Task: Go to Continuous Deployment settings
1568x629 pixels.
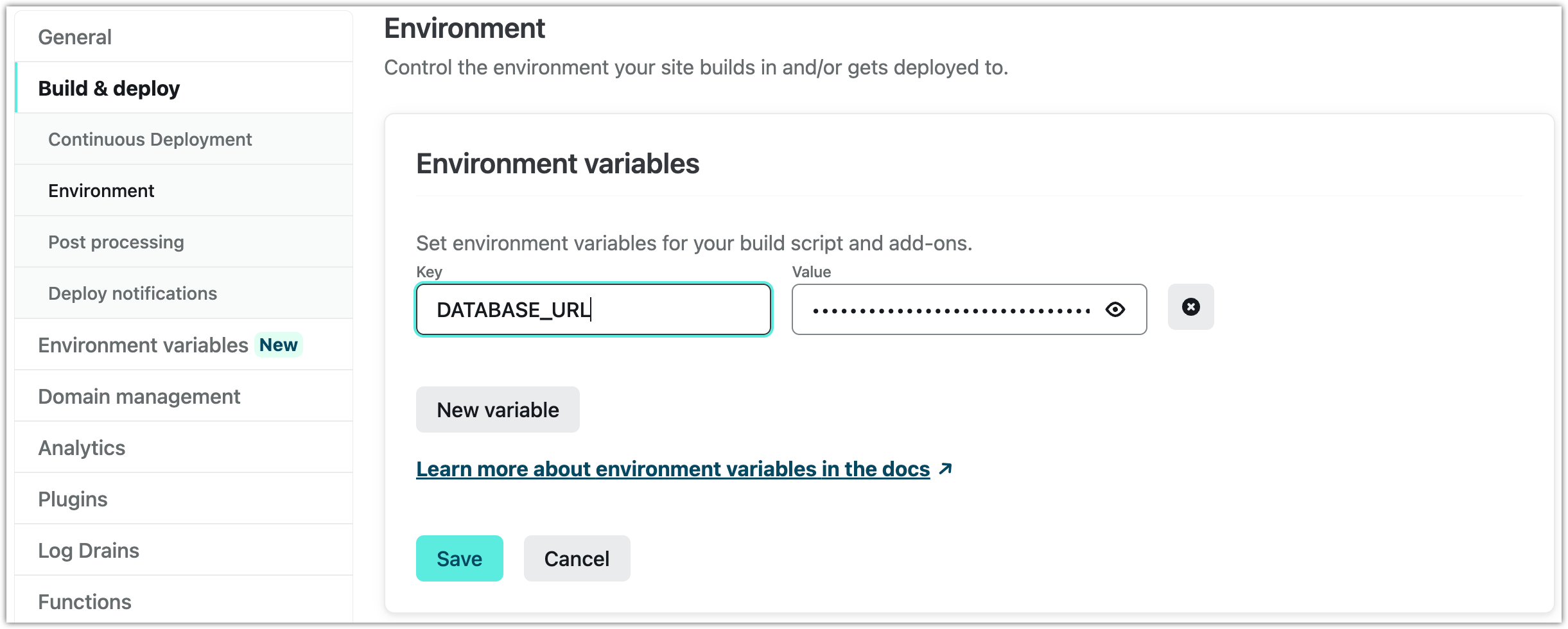Action: tap(150, 139)
